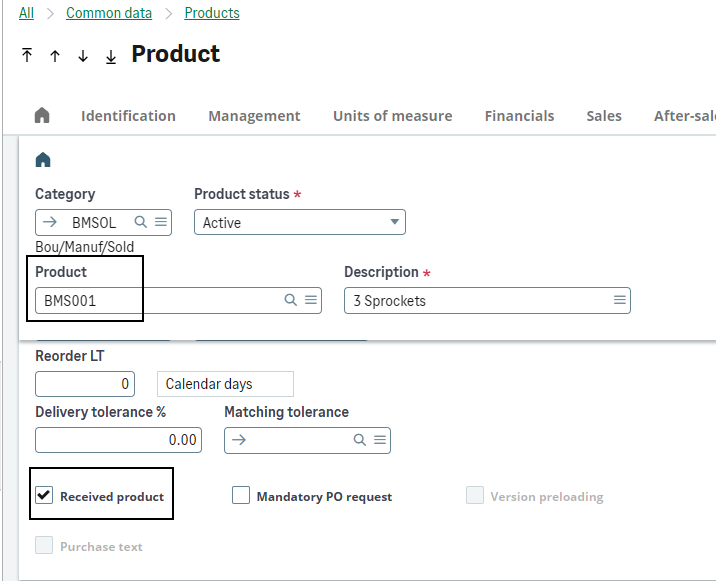Click the Version preloading checkbox
Image resolution: width=716 pixels, height=581 pixels.
[475, 495]
